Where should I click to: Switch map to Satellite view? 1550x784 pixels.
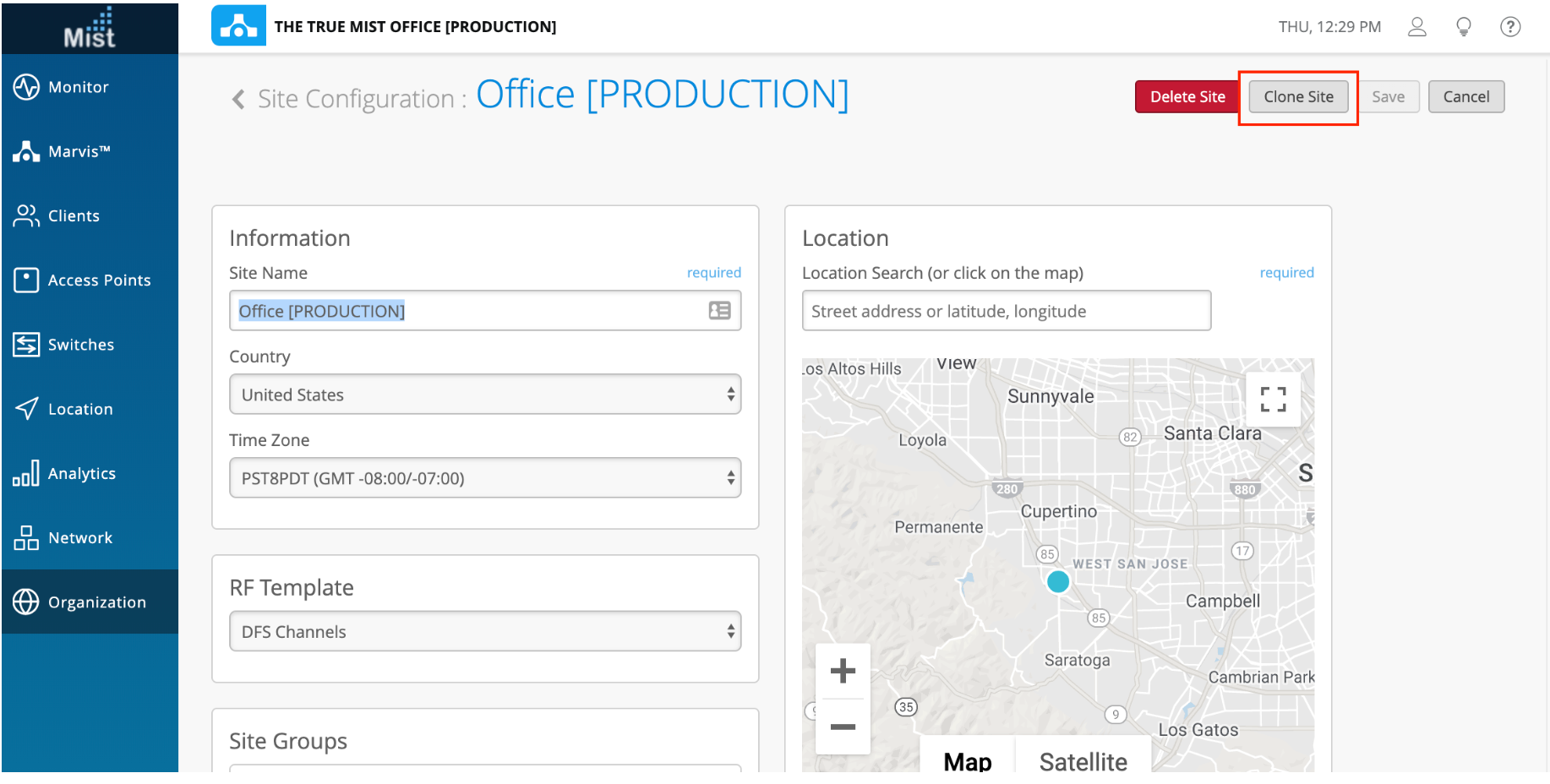pos(1083,760)
